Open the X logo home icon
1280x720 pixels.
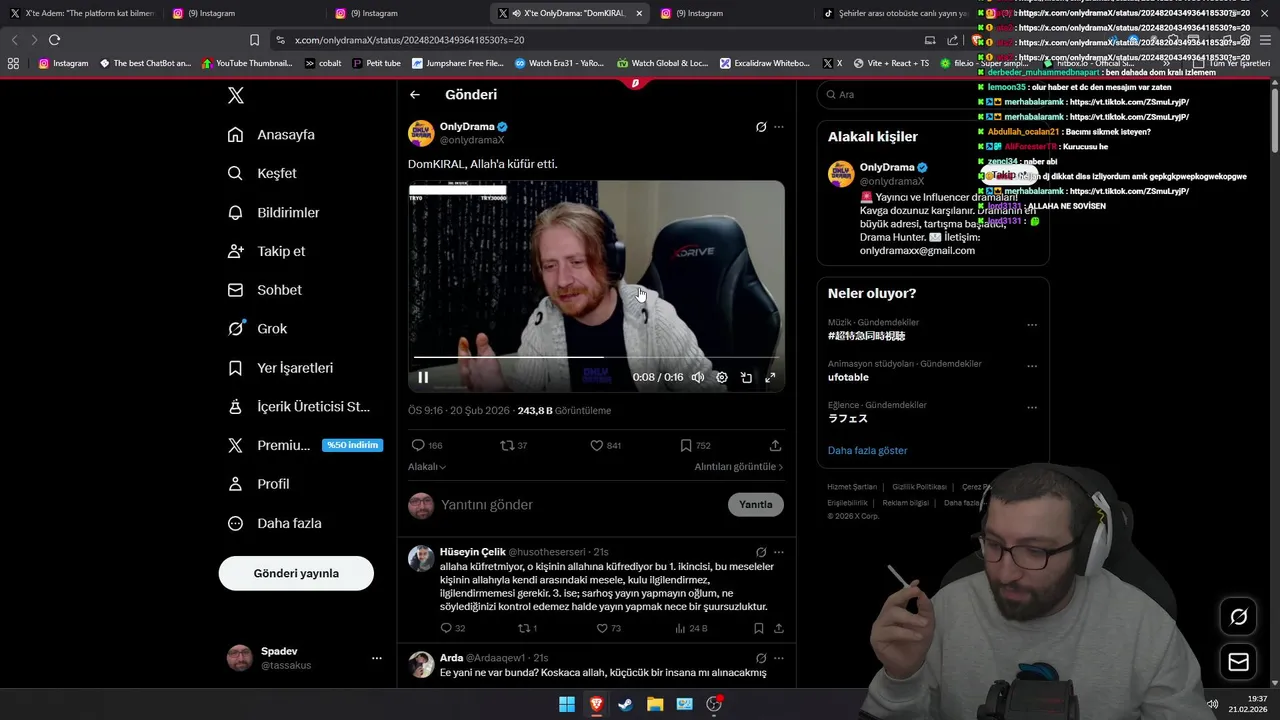pyautogui.click(x=235, y=95)
